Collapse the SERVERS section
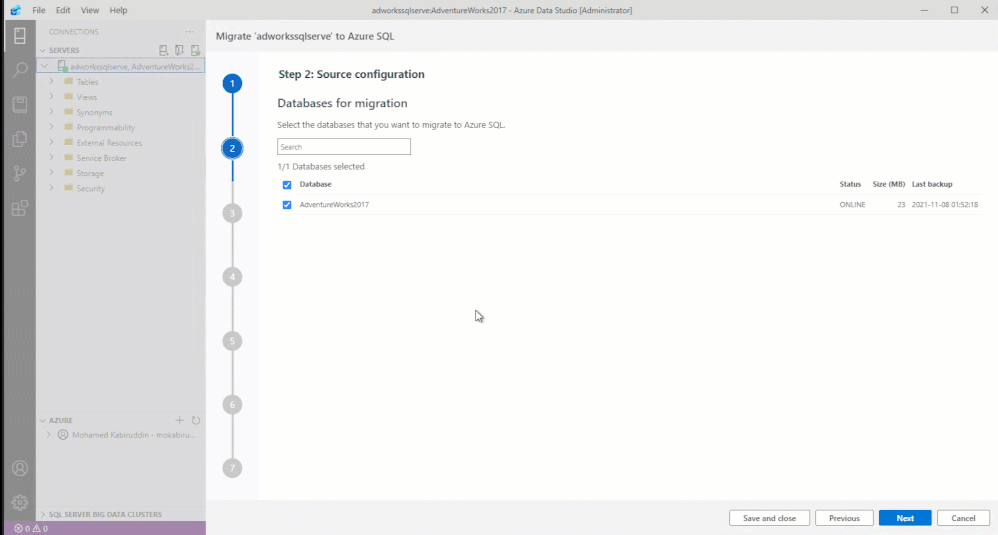Image resolution: width=998 pixels, height=535 pixels. [x=43, y=50]
